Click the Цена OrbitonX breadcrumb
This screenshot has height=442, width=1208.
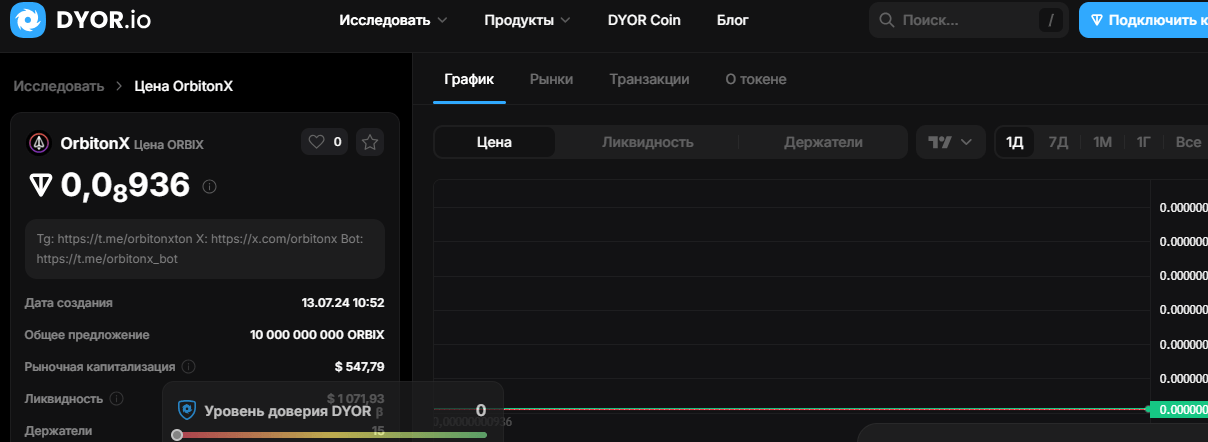(184, 86)
